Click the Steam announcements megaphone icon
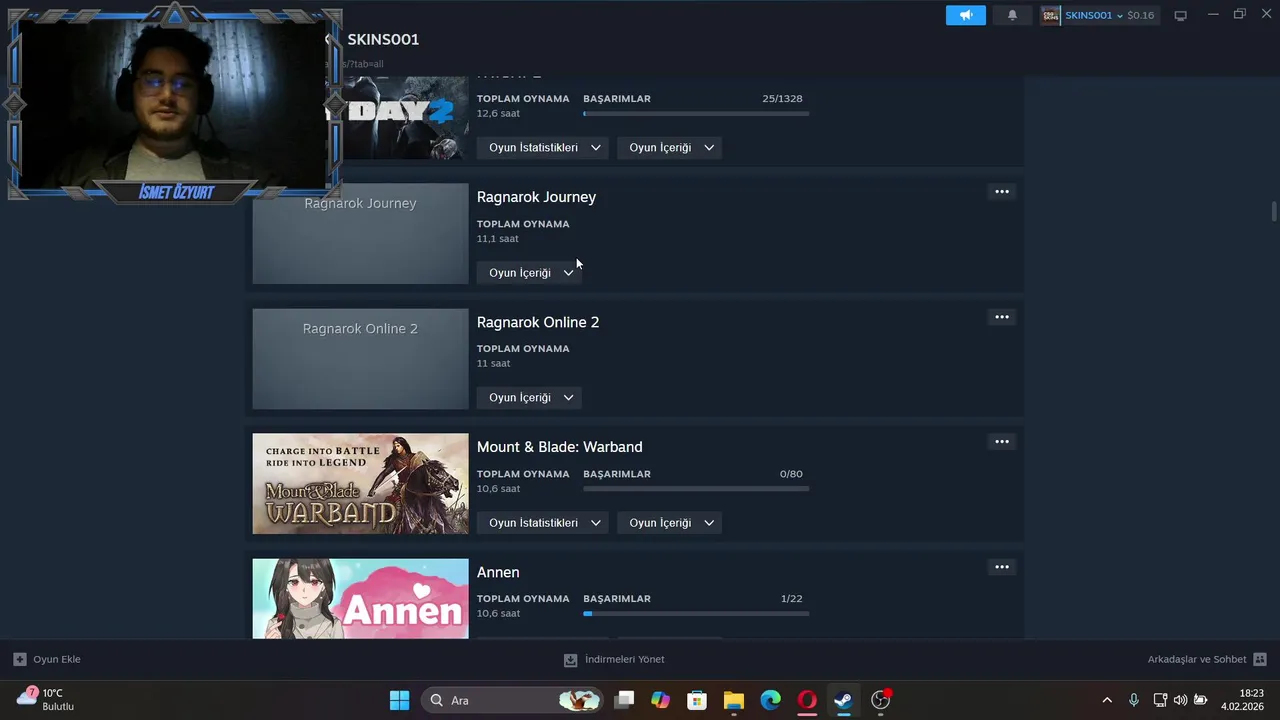1280x720 pixels. pyautogui.click(x=966, y=15)
